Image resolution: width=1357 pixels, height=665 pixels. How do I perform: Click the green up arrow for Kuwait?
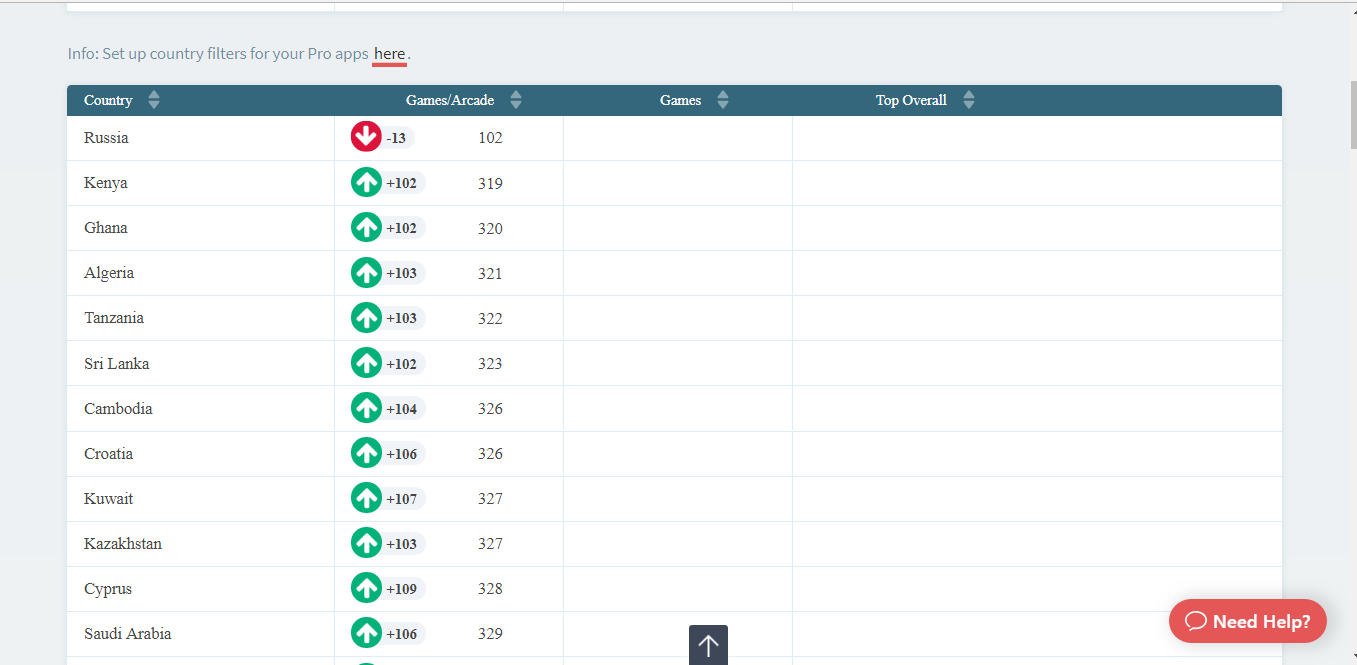366,498
